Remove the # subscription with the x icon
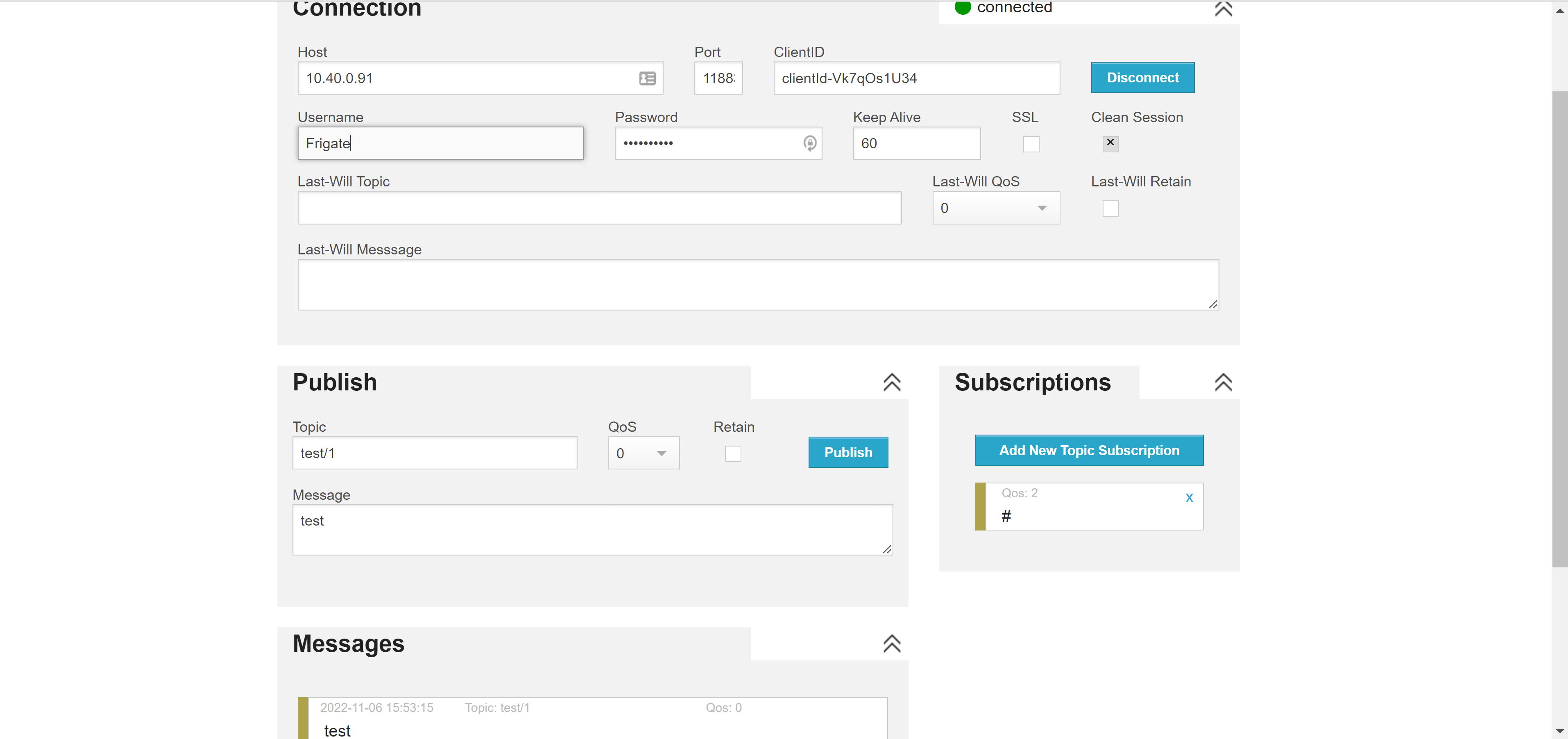Screen dimensions: 1568x739 tap(1189, 498)
